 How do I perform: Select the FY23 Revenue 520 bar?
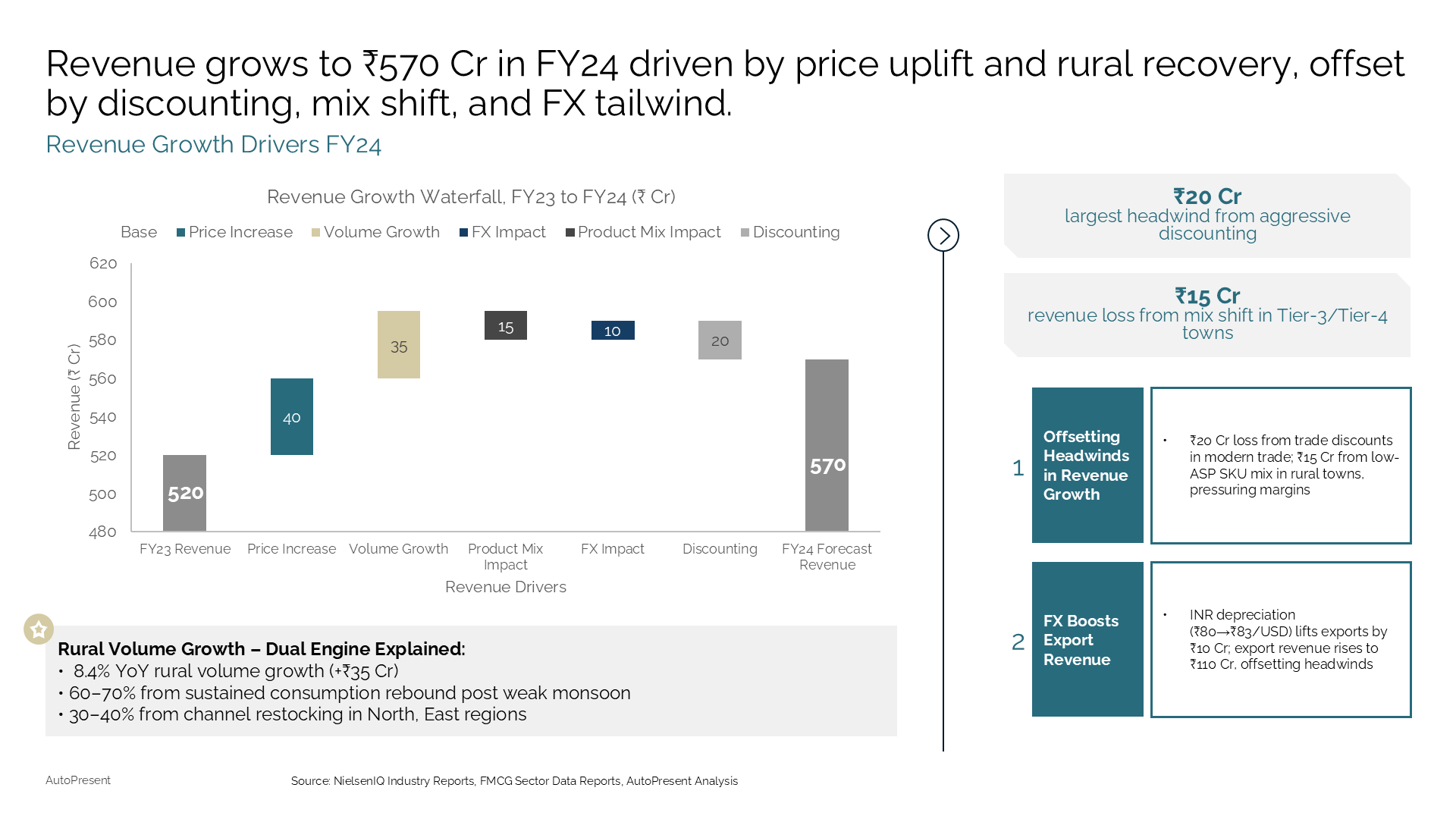pyautogui.click(x=184, y=492)
